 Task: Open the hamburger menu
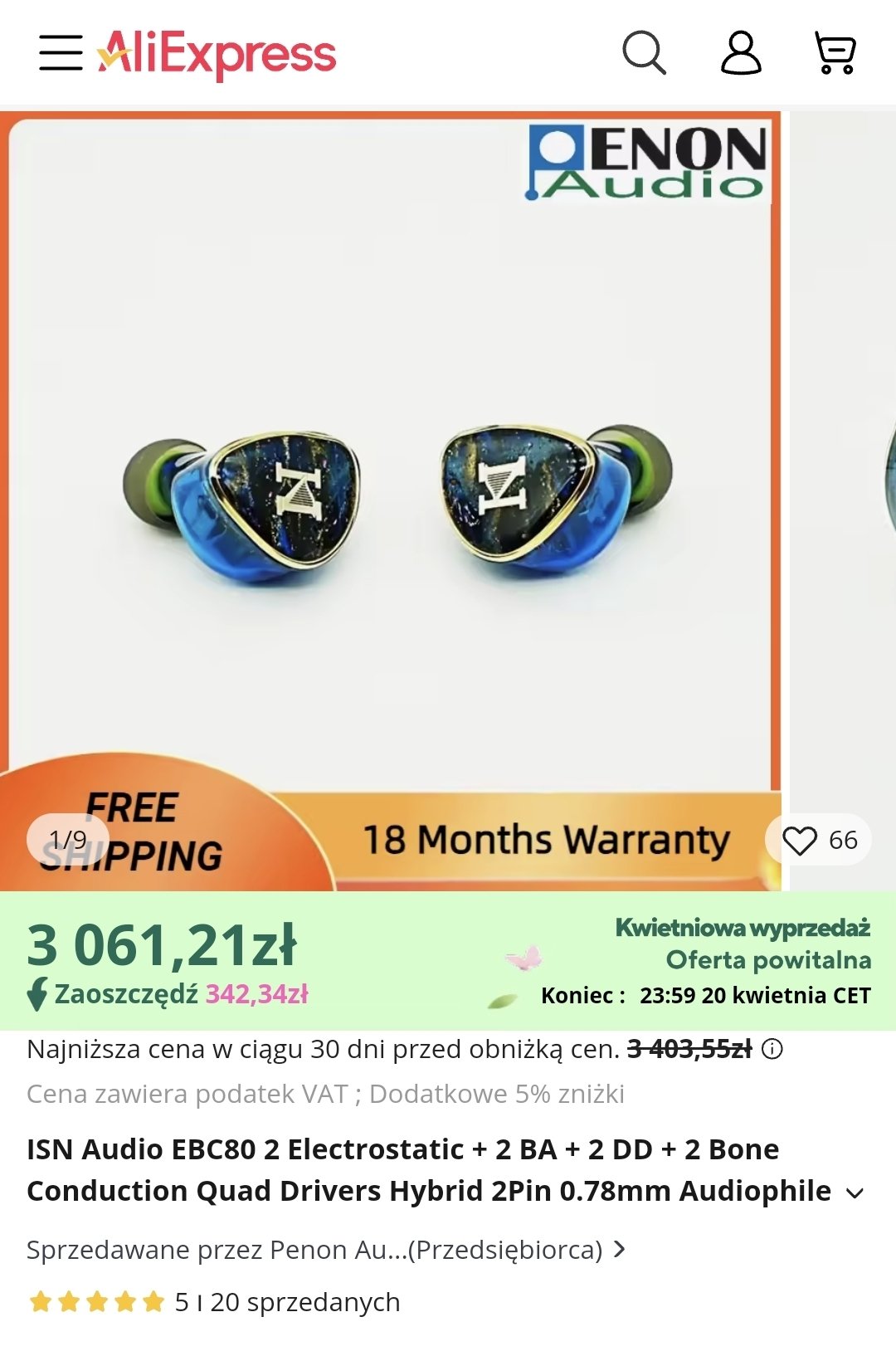tap(61, 53)
